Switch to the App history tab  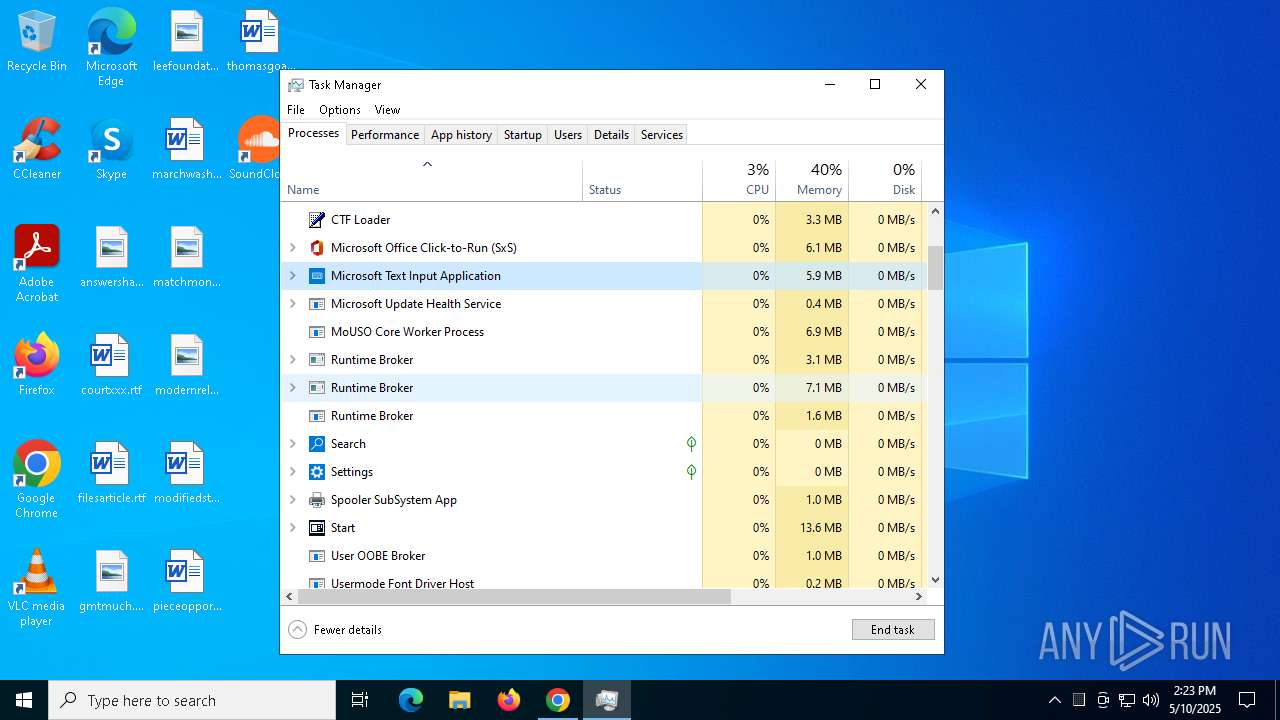[x=461, y=135]
